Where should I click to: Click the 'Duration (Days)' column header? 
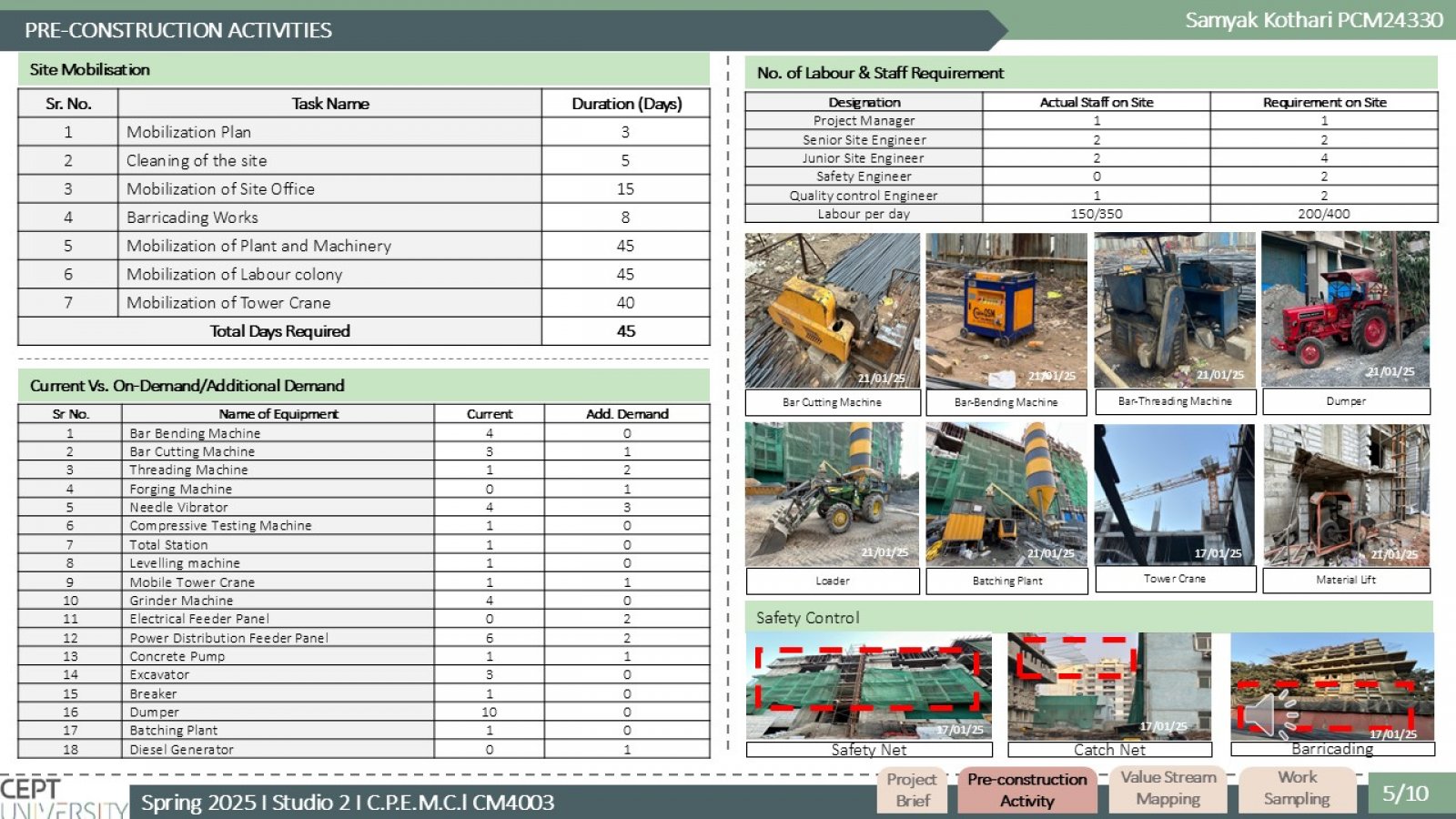[626, 104]
